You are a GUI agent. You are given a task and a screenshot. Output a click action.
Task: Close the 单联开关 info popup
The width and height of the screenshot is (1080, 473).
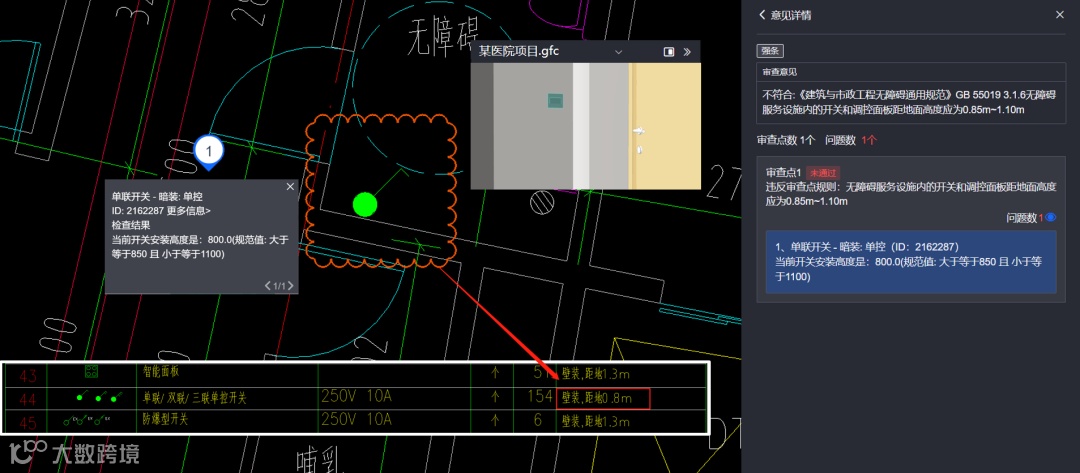click(290, 187)
